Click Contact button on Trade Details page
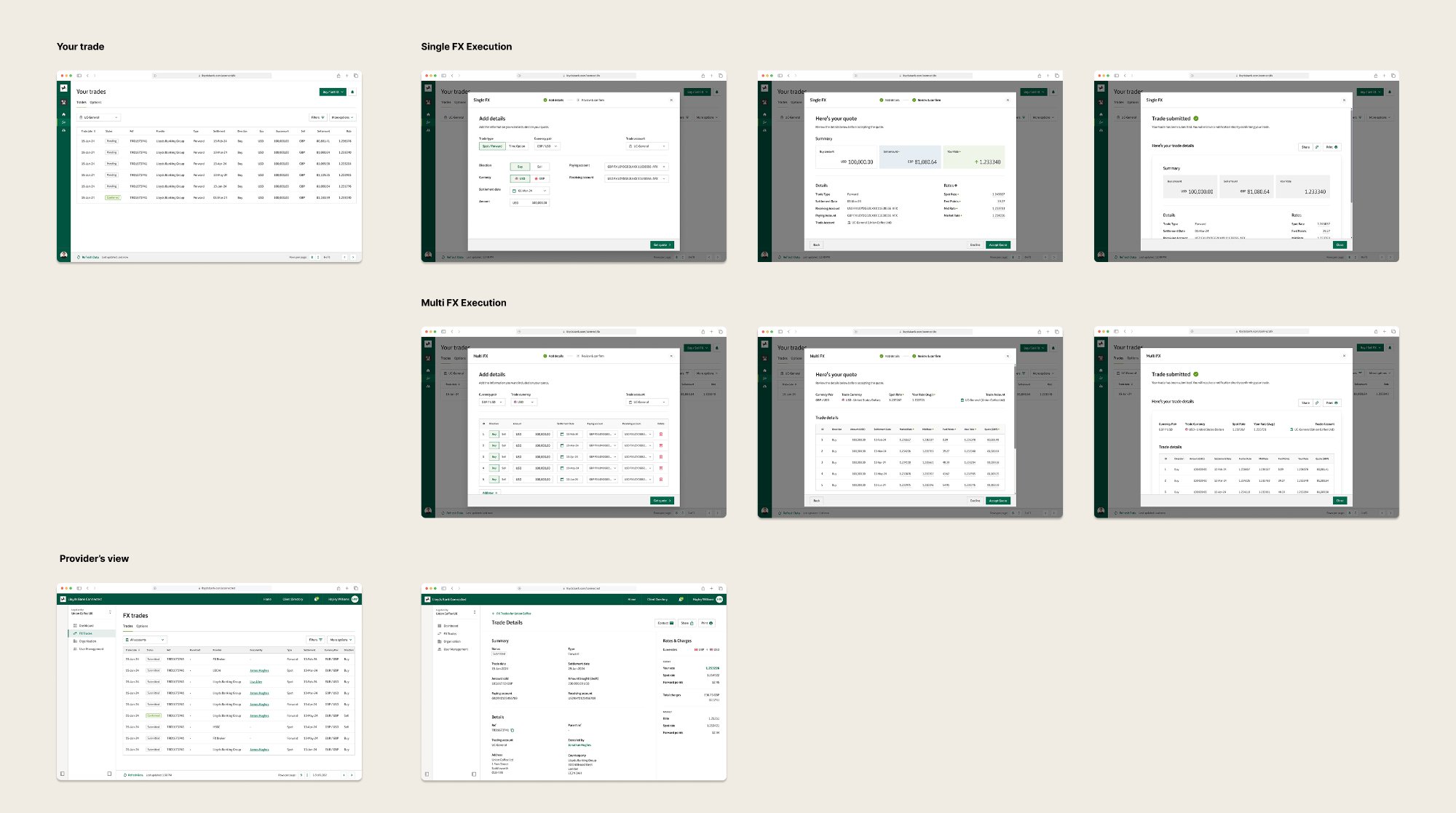This screenshot has width=1456, height=813. (665, 623)
